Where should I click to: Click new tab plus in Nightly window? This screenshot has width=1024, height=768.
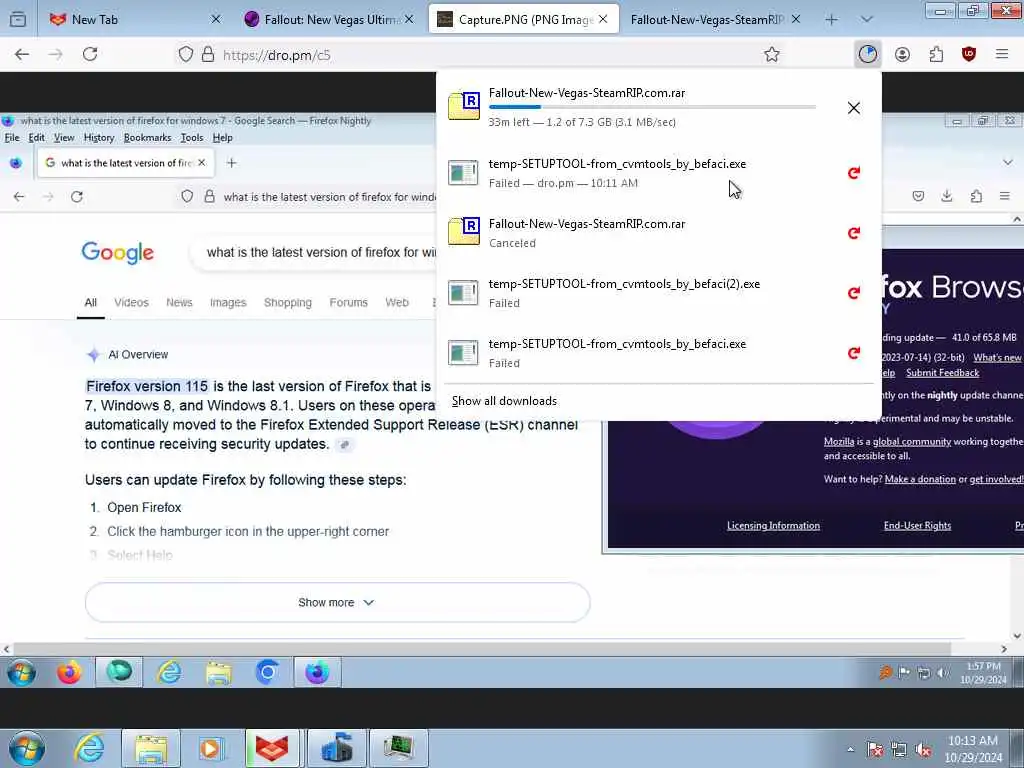(231, 163)
